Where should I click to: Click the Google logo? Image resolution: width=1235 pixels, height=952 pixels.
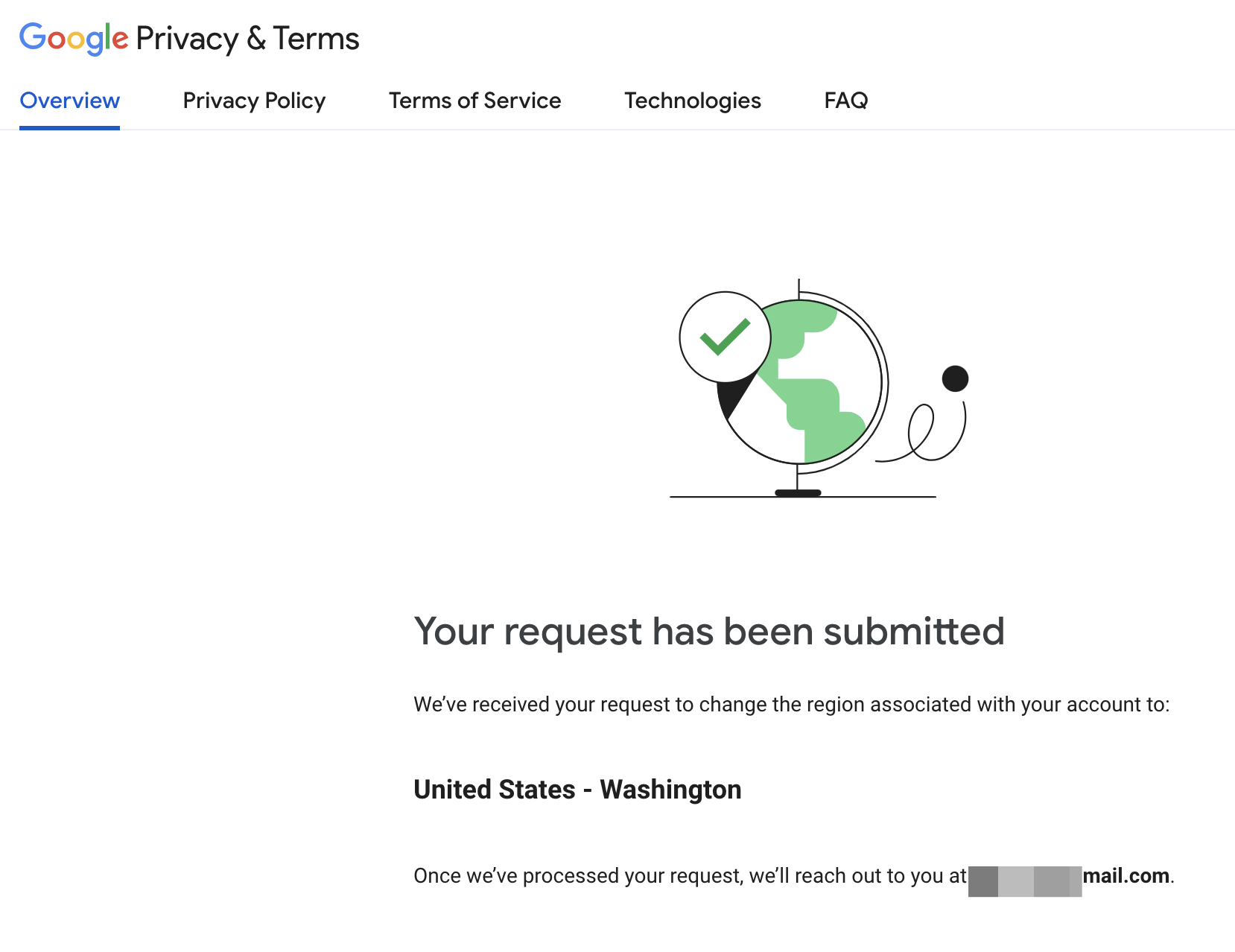[x=74, y=38]
